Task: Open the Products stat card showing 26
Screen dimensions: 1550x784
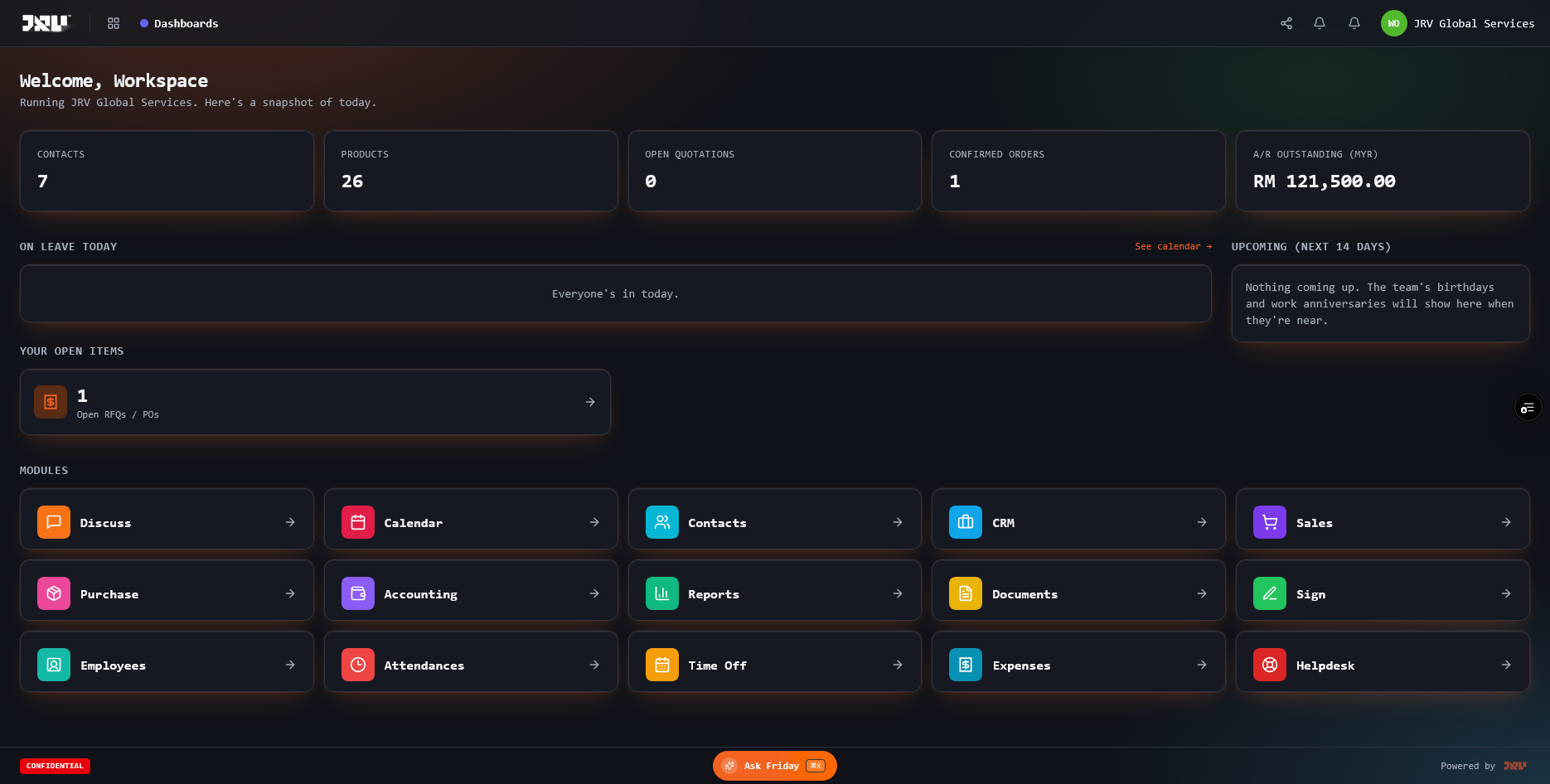Action: (x=471, y=171)
